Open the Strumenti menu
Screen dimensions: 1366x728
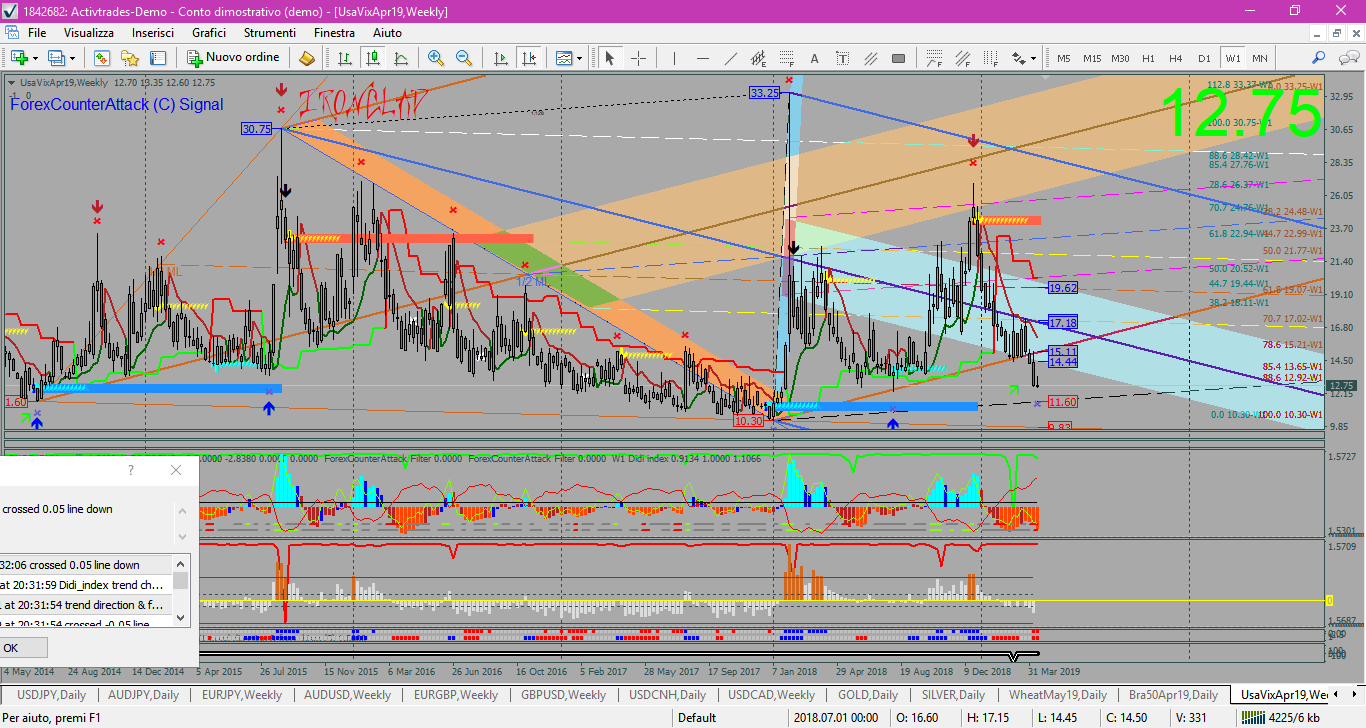[269, 33]
